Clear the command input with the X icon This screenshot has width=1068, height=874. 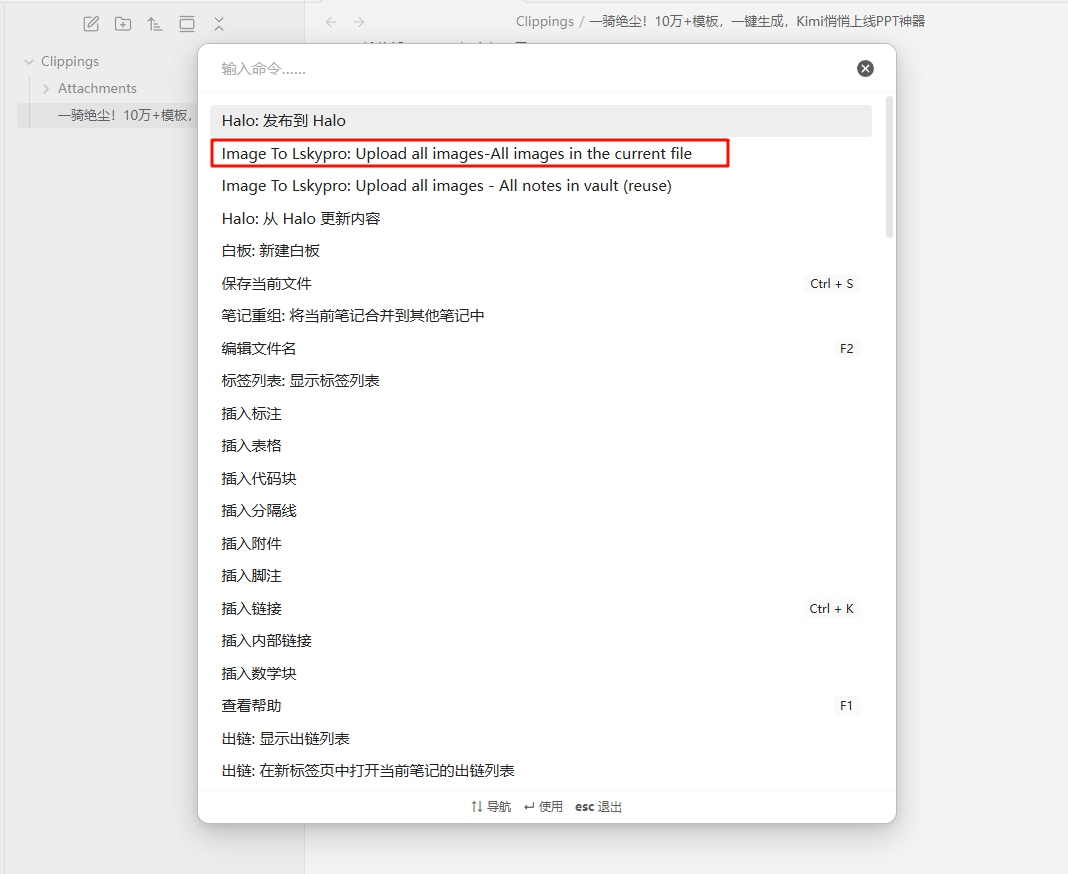click(865, 68)
